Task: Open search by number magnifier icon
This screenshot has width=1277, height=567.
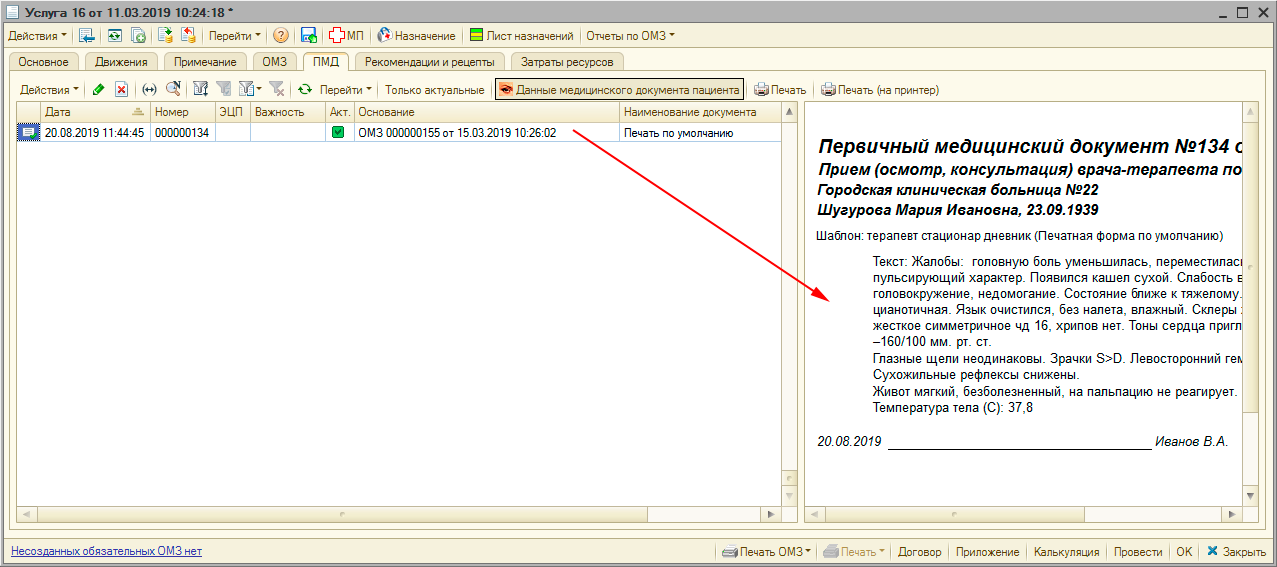Action: (173, 90)
